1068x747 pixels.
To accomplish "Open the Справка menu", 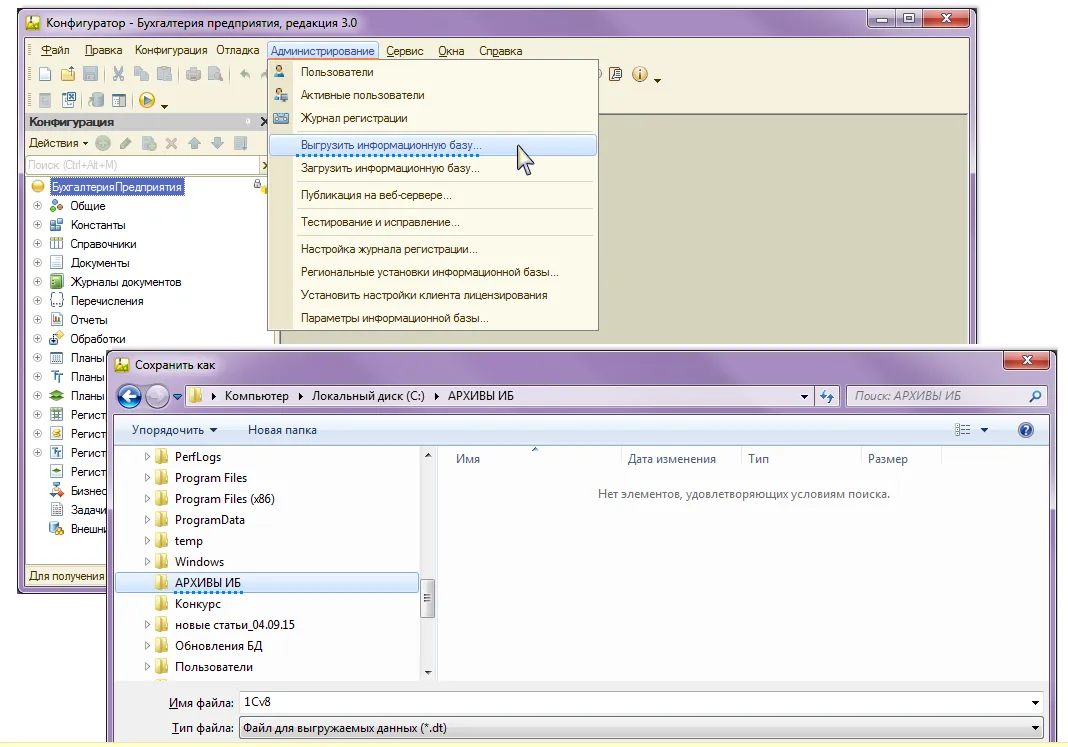I will click(x=501, y=50).
